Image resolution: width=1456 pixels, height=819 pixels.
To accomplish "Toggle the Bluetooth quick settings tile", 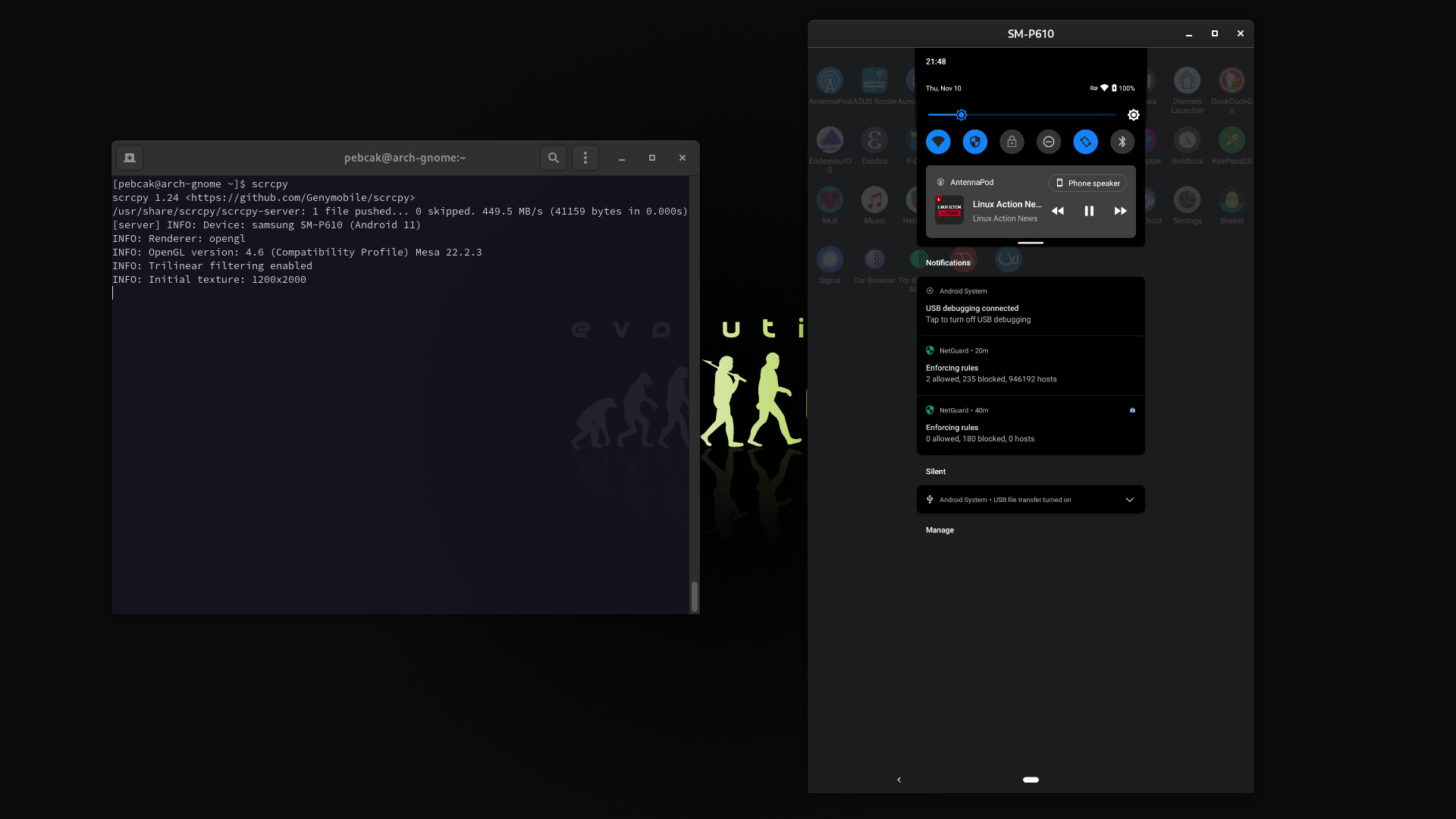I will 1122,142.
